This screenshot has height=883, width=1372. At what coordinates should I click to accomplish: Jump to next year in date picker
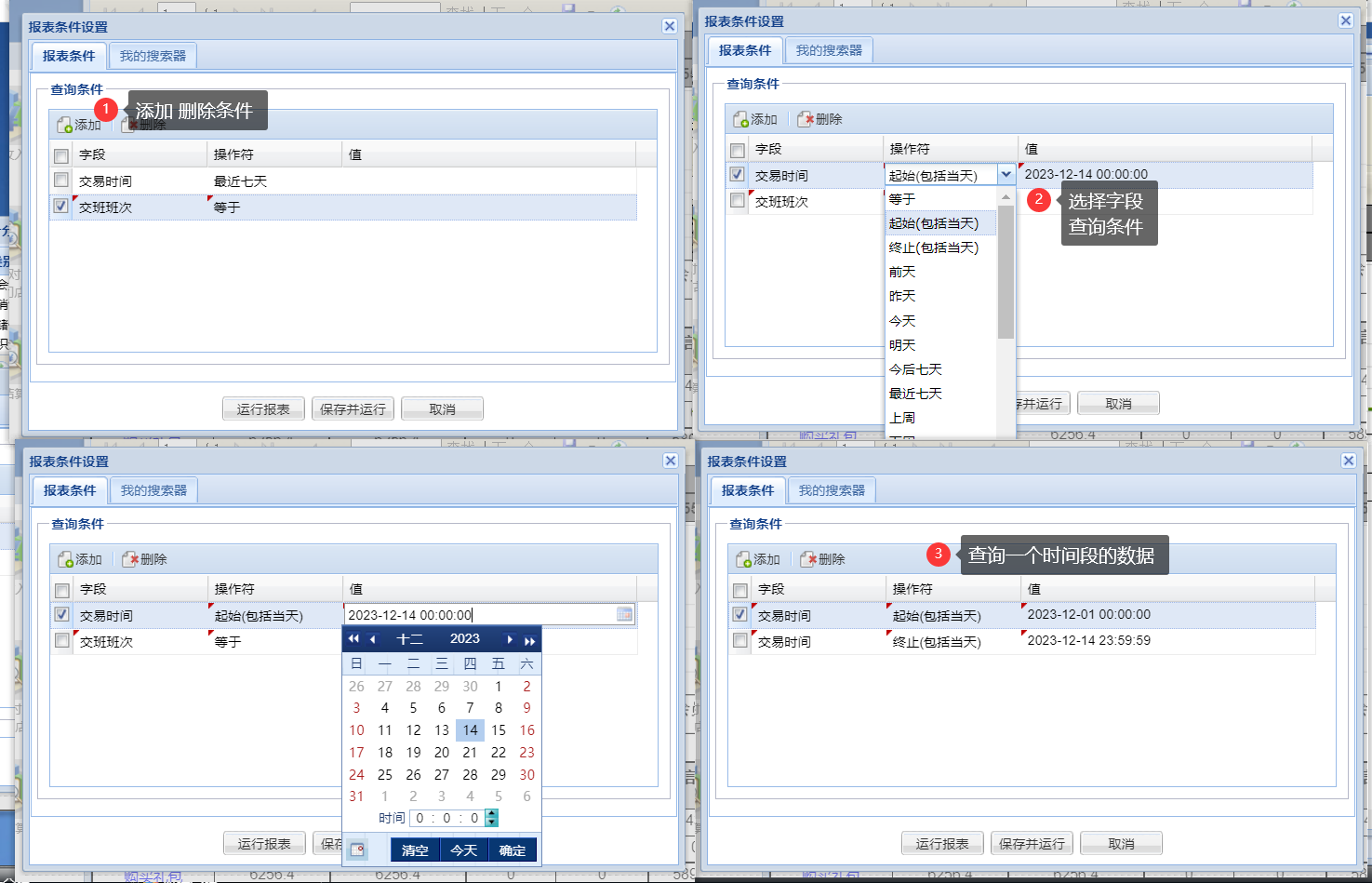click(529, 640)
